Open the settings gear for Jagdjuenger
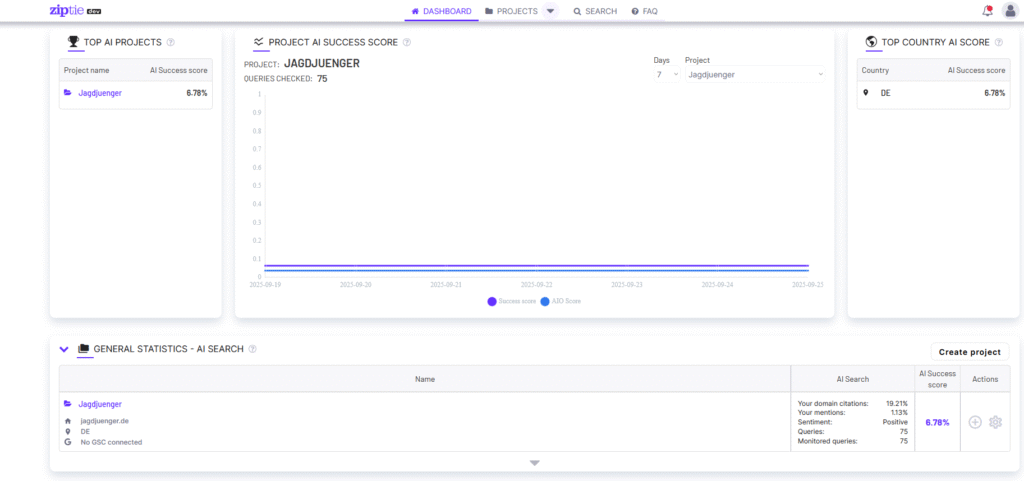This screenshot has width=1024, height=481. (995, 422)
